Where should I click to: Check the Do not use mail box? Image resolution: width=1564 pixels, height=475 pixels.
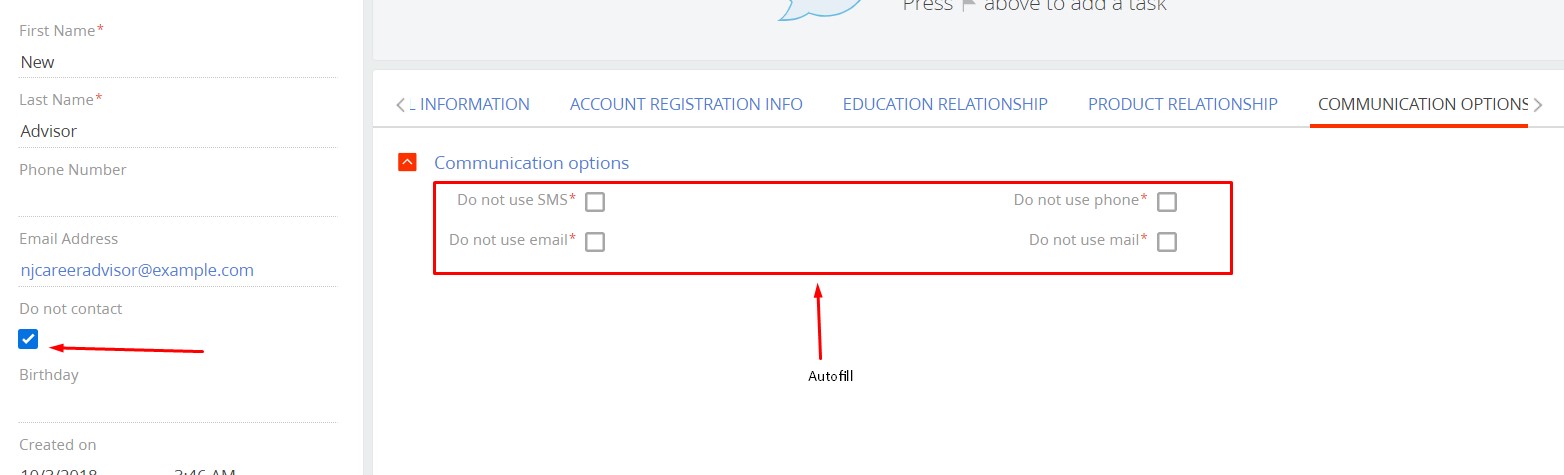tap(1167, 242)
